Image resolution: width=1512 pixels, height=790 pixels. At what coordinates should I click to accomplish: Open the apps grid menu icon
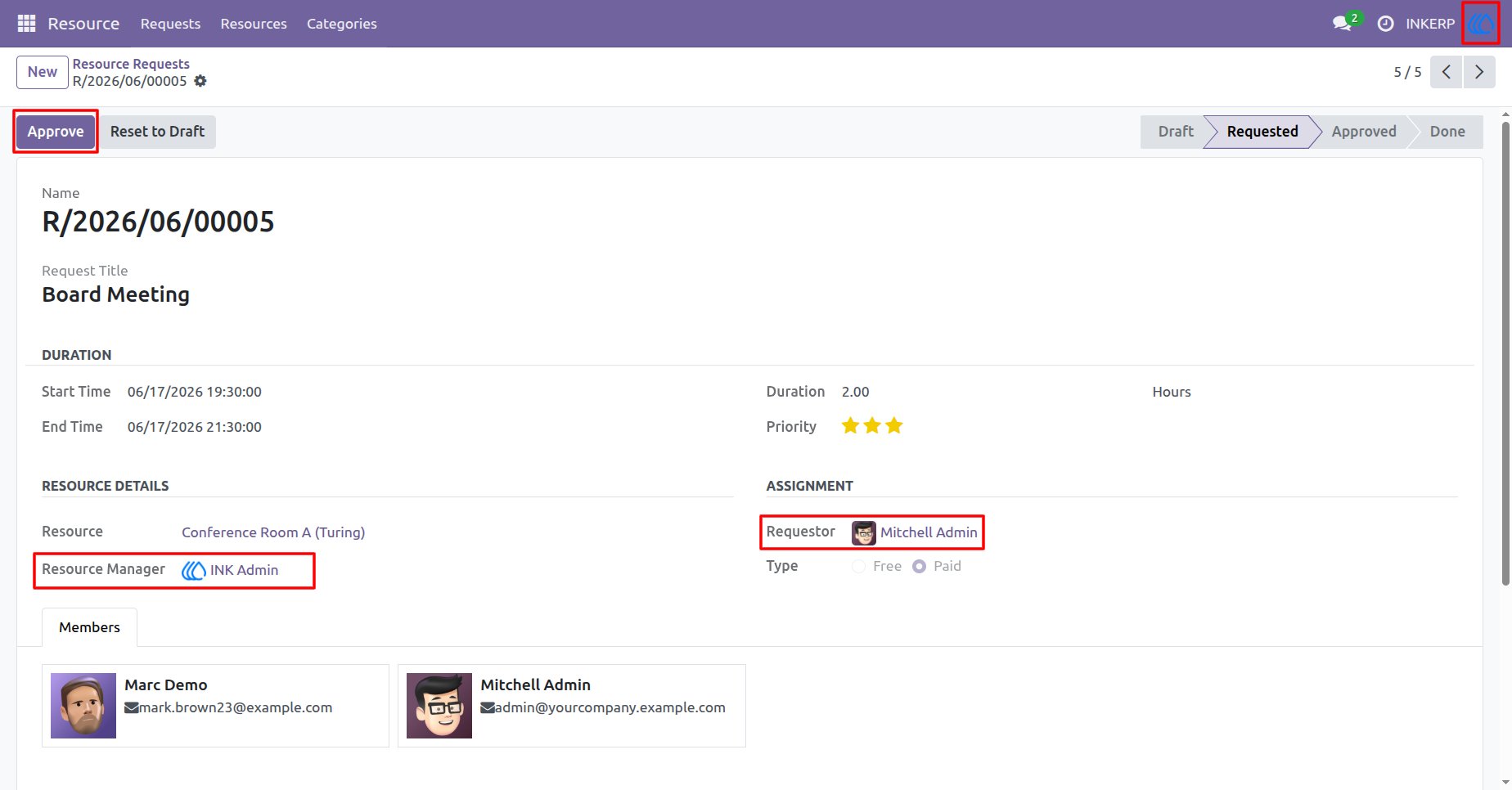tap(26, 24)
